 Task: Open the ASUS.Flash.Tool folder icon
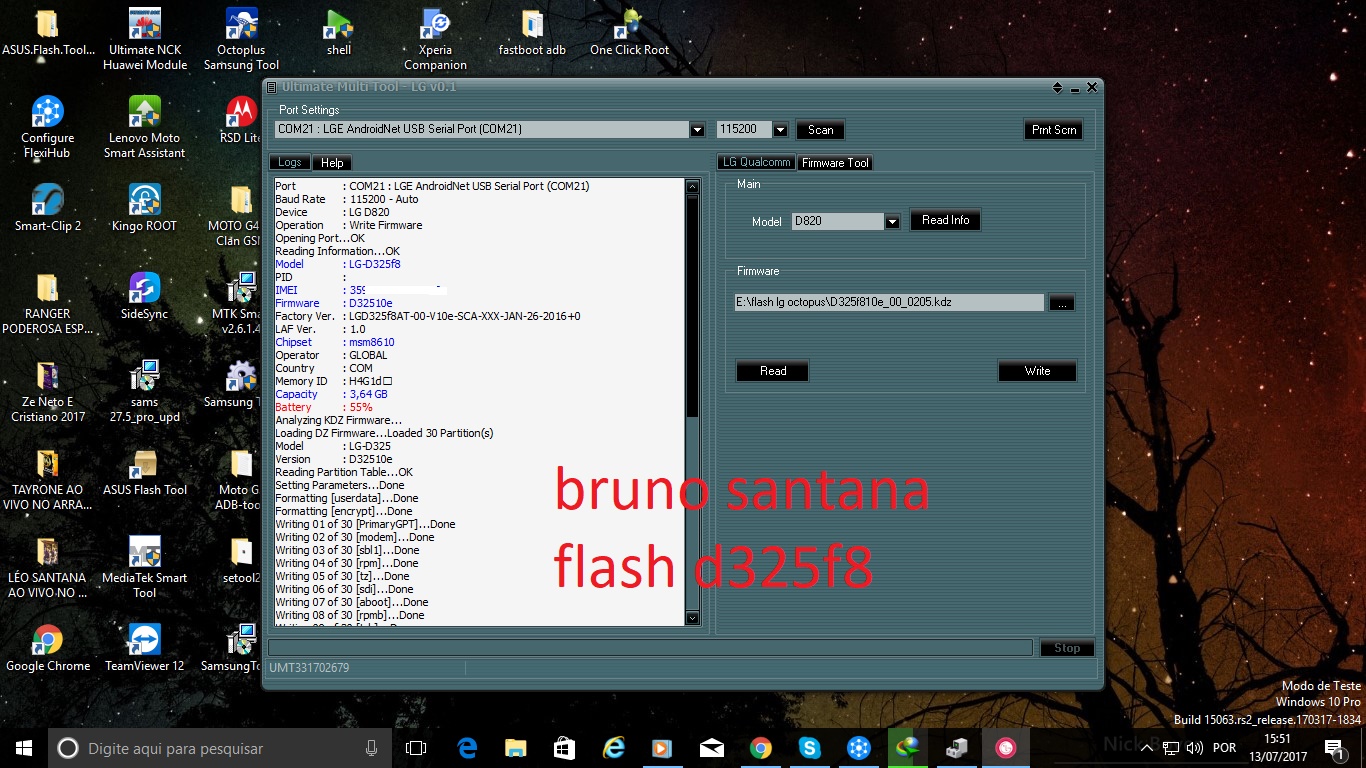coord(48,34)
